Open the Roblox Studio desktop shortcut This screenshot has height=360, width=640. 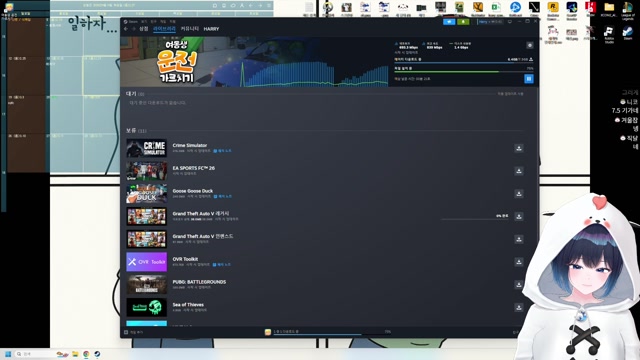(609, 34)
